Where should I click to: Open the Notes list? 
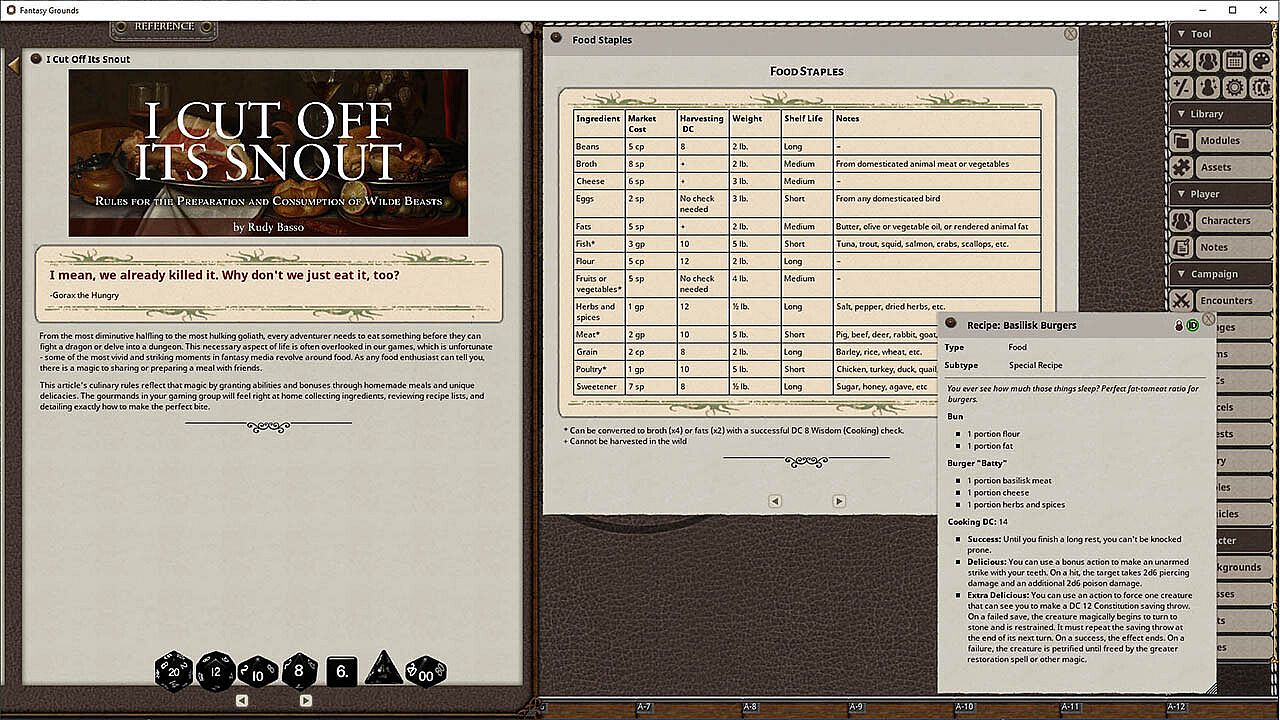click(x=1233, y=247)
